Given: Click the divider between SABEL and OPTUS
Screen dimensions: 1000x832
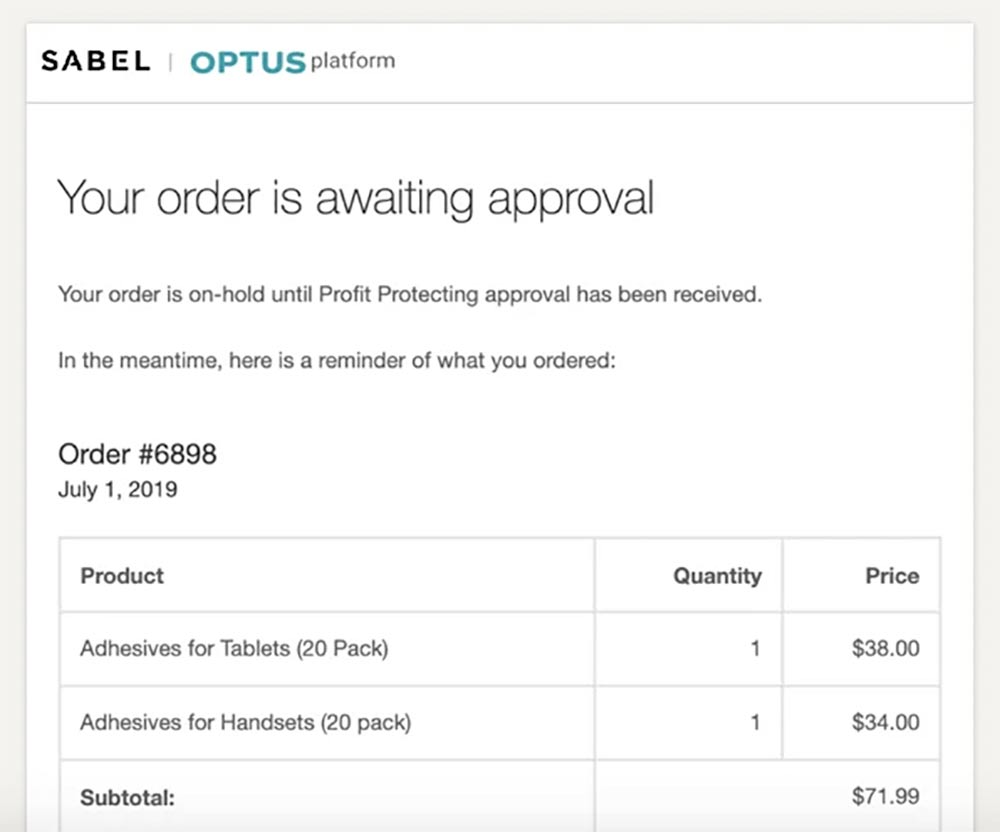Looking at the screenshot, I should click(x=170, y=62).
